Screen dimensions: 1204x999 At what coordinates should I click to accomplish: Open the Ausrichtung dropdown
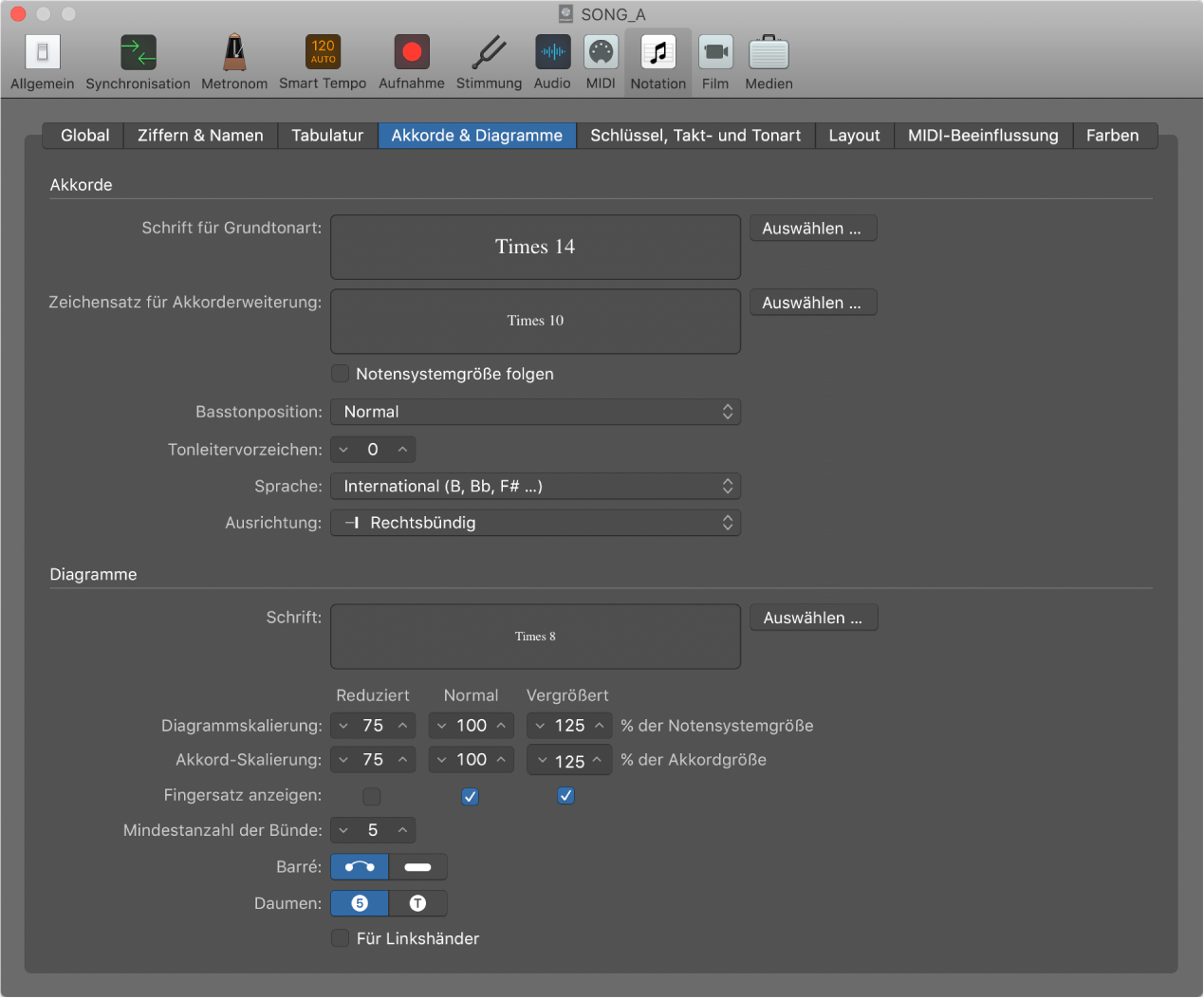(535, 523)
